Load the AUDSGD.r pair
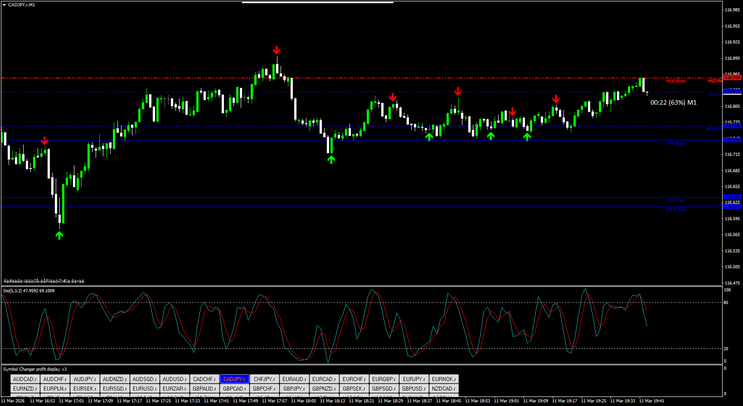 [145, 379]
